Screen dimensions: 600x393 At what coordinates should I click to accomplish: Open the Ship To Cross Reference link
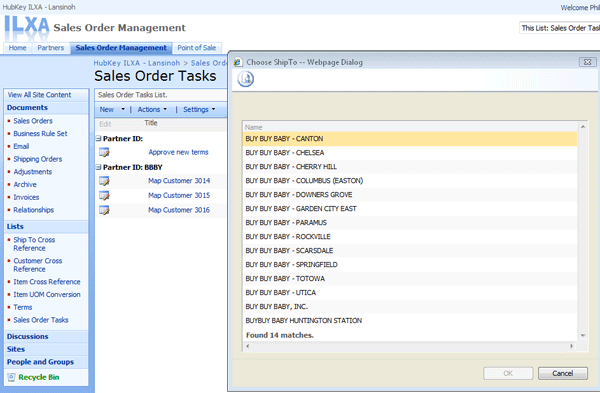pyautogui.click(x=34, y=244)
